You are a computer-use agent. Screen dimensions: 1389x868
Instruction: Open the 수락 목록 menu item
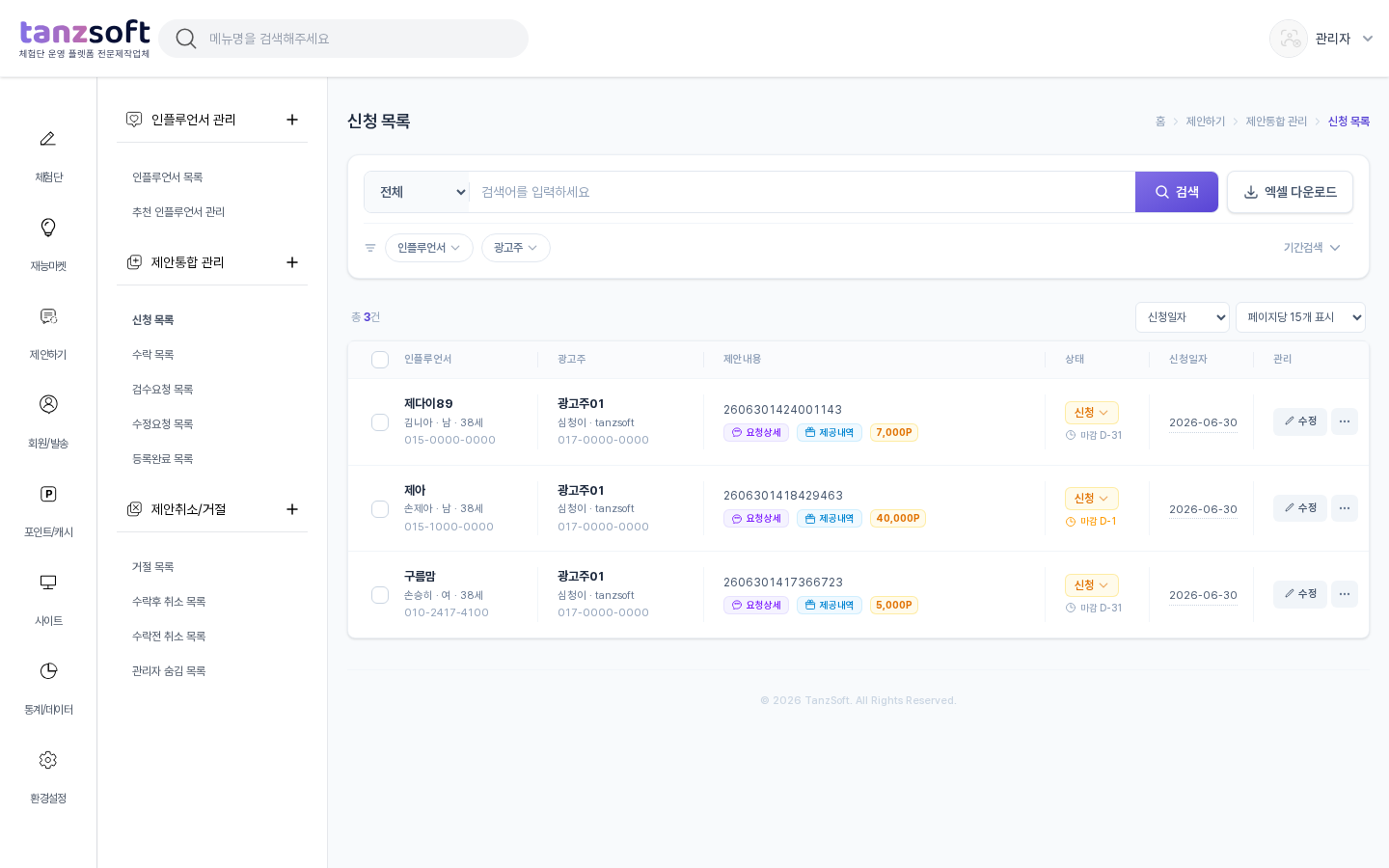pos(153,355)
